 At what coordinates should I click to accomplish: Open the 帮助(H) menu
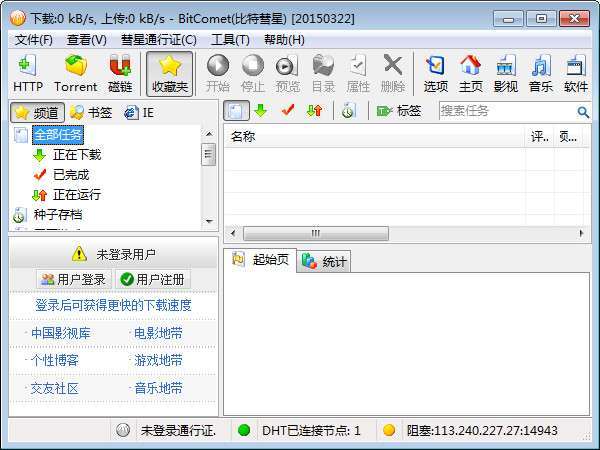point(284,39)
